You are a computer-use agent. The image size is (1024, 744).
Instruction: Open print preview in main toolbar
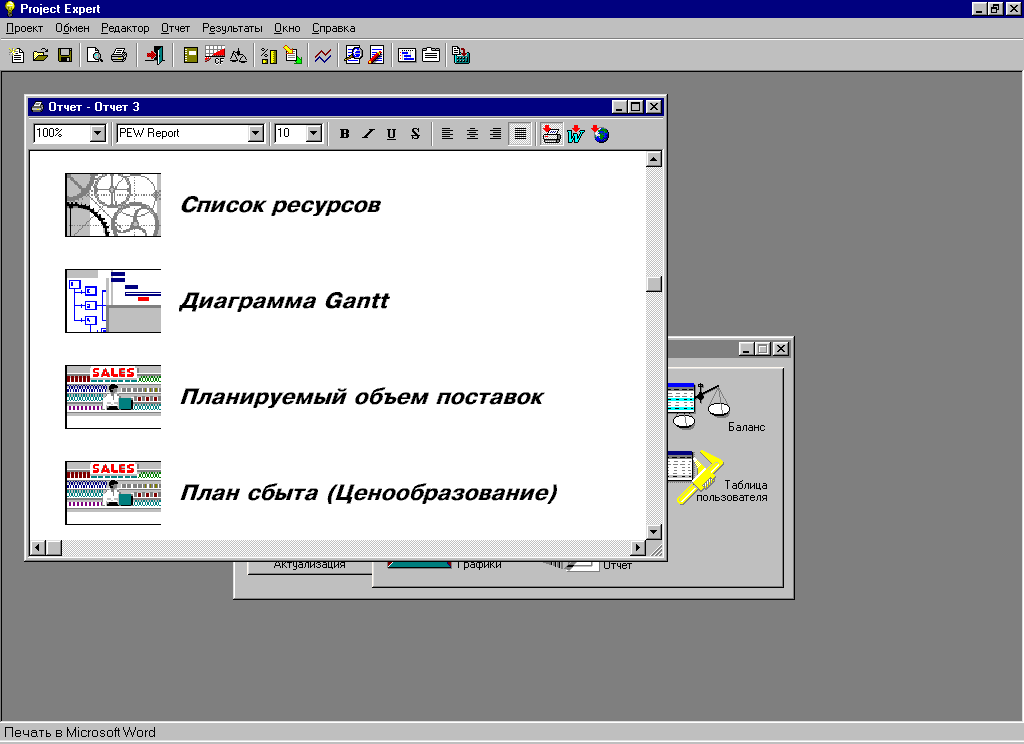tap(95, 56)
